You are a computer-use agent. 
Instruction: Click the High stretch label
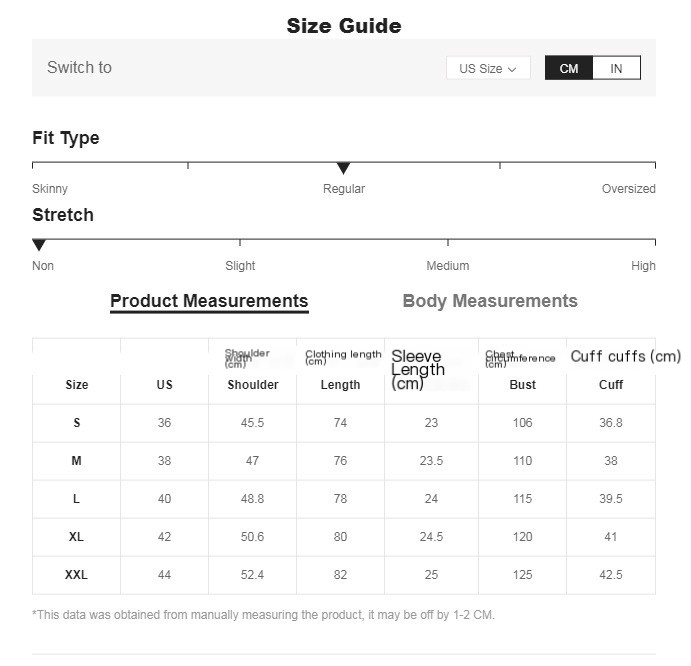pyautogui.click(x=643, y=266)
